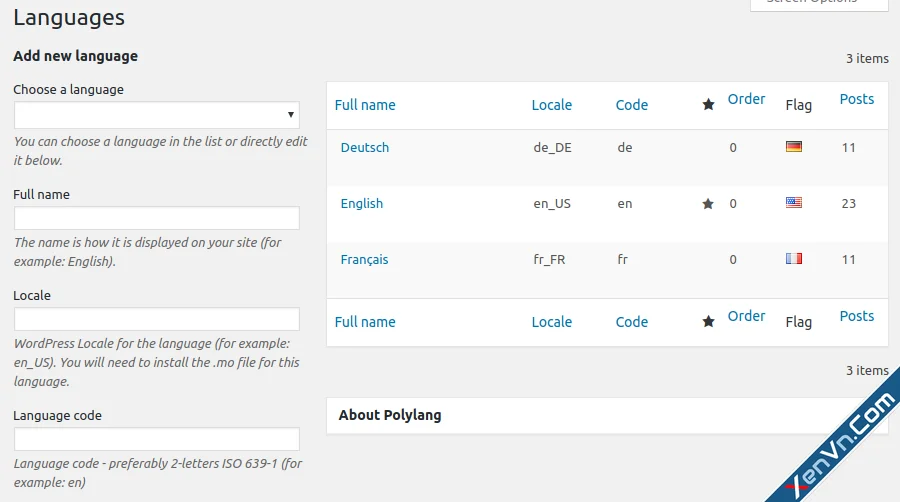Click the star icon in table footer
900x502 pixels.
[708, 321]
